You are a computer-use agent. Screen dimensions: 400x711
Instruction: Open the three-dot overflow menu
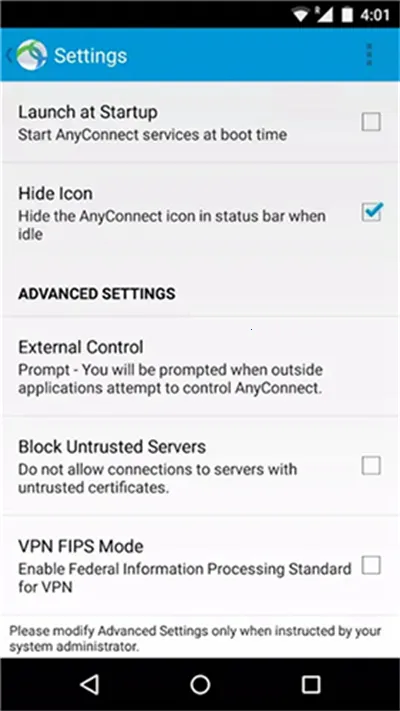coord(369,55)
